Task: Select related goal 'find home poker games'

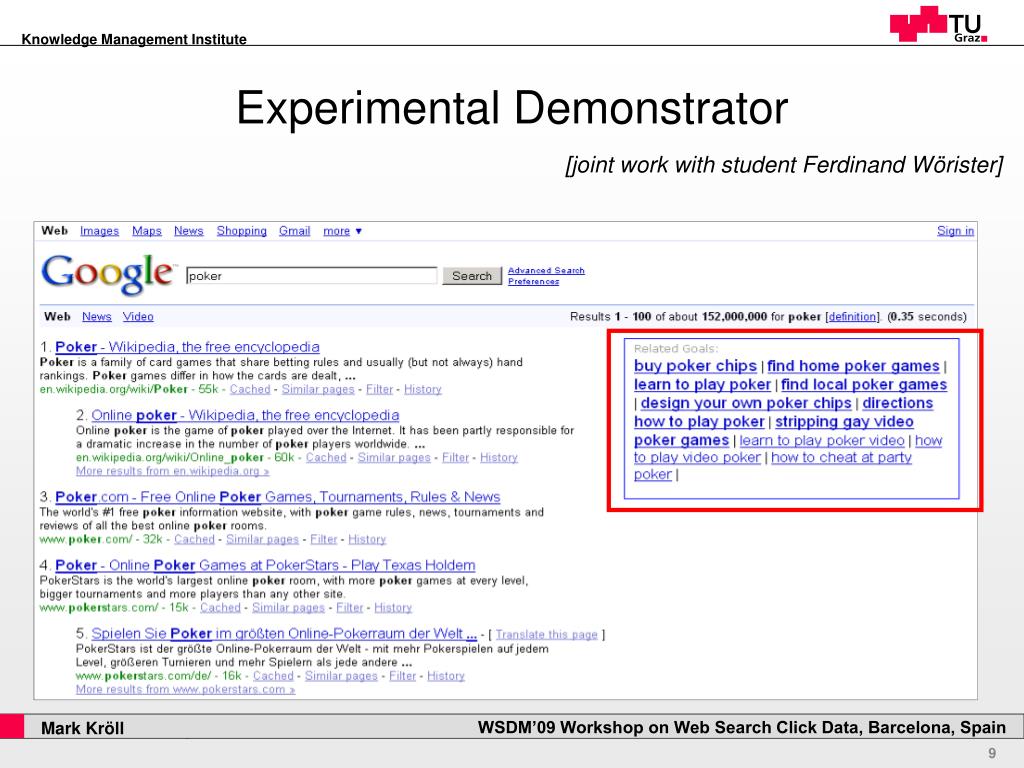Action: [853, 366]
